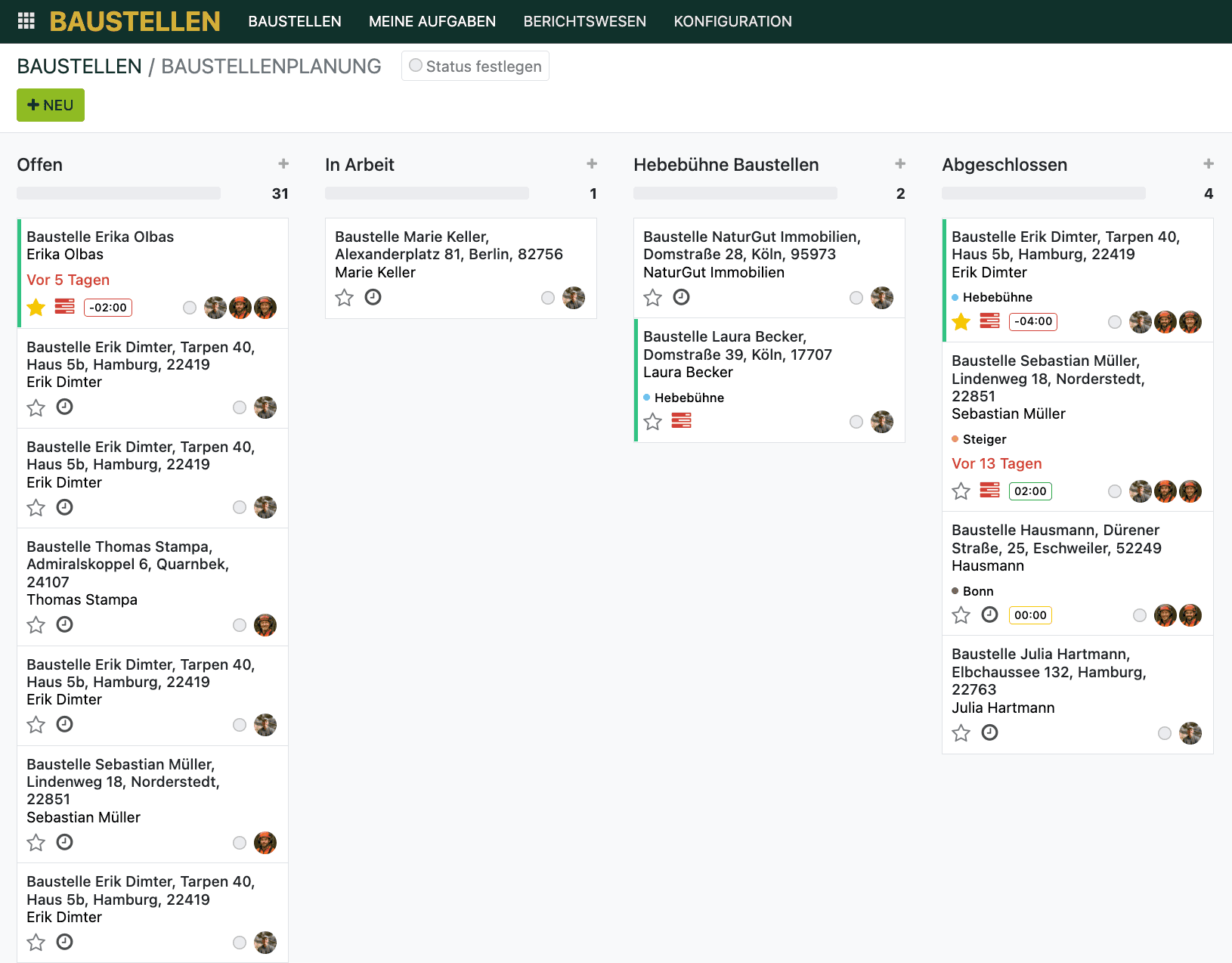
Task: Open clock activity on Sebastian Müller Offen card
Action: (65, 842)
